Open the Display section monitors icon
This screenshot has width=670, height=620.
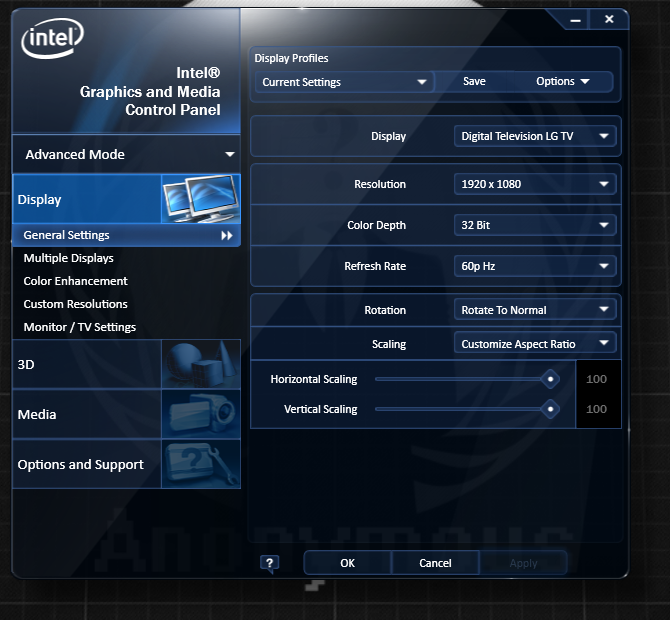pos(201,199)
